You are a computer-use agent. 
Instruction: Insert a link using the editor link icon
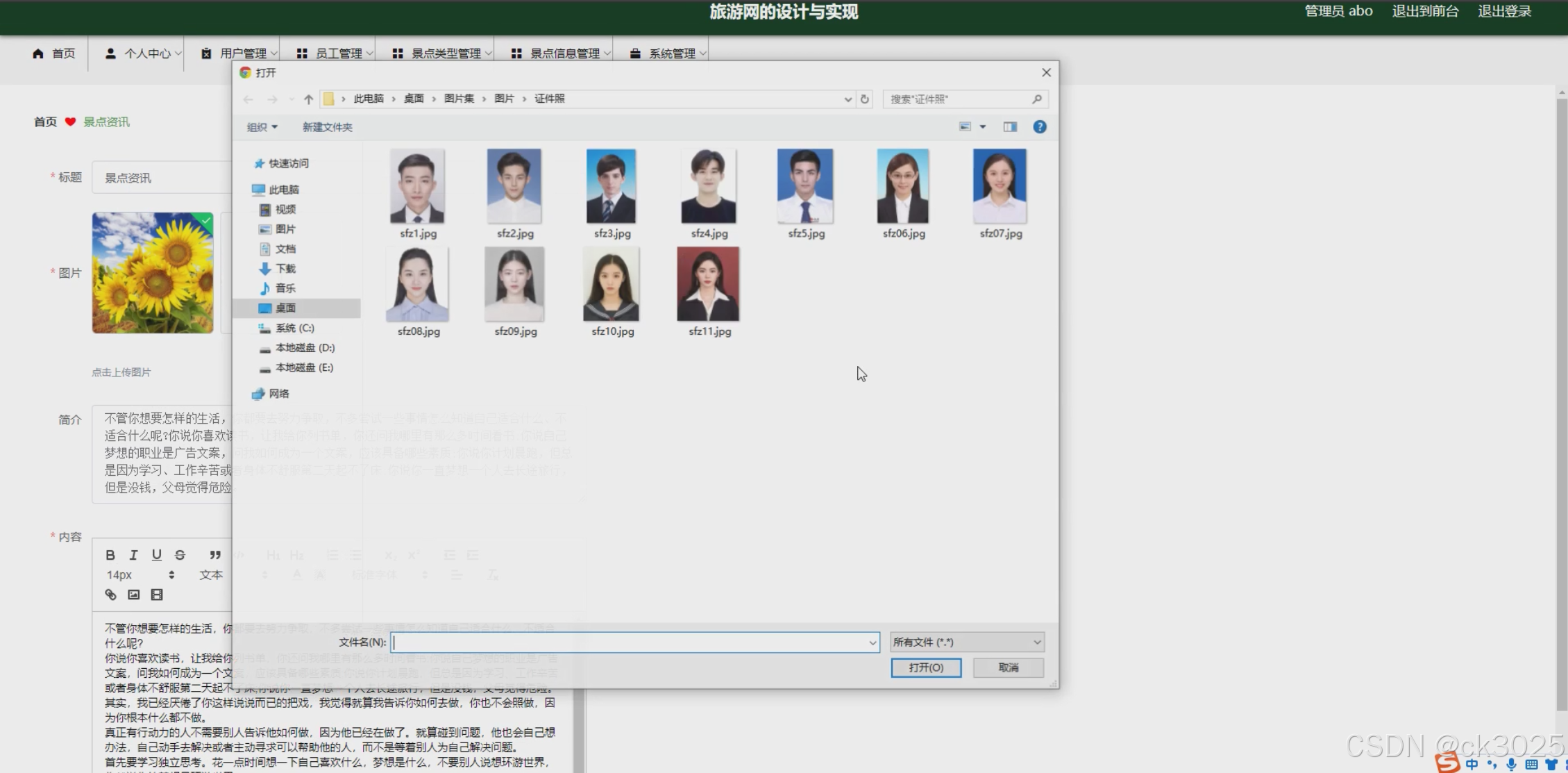point(110,595)
